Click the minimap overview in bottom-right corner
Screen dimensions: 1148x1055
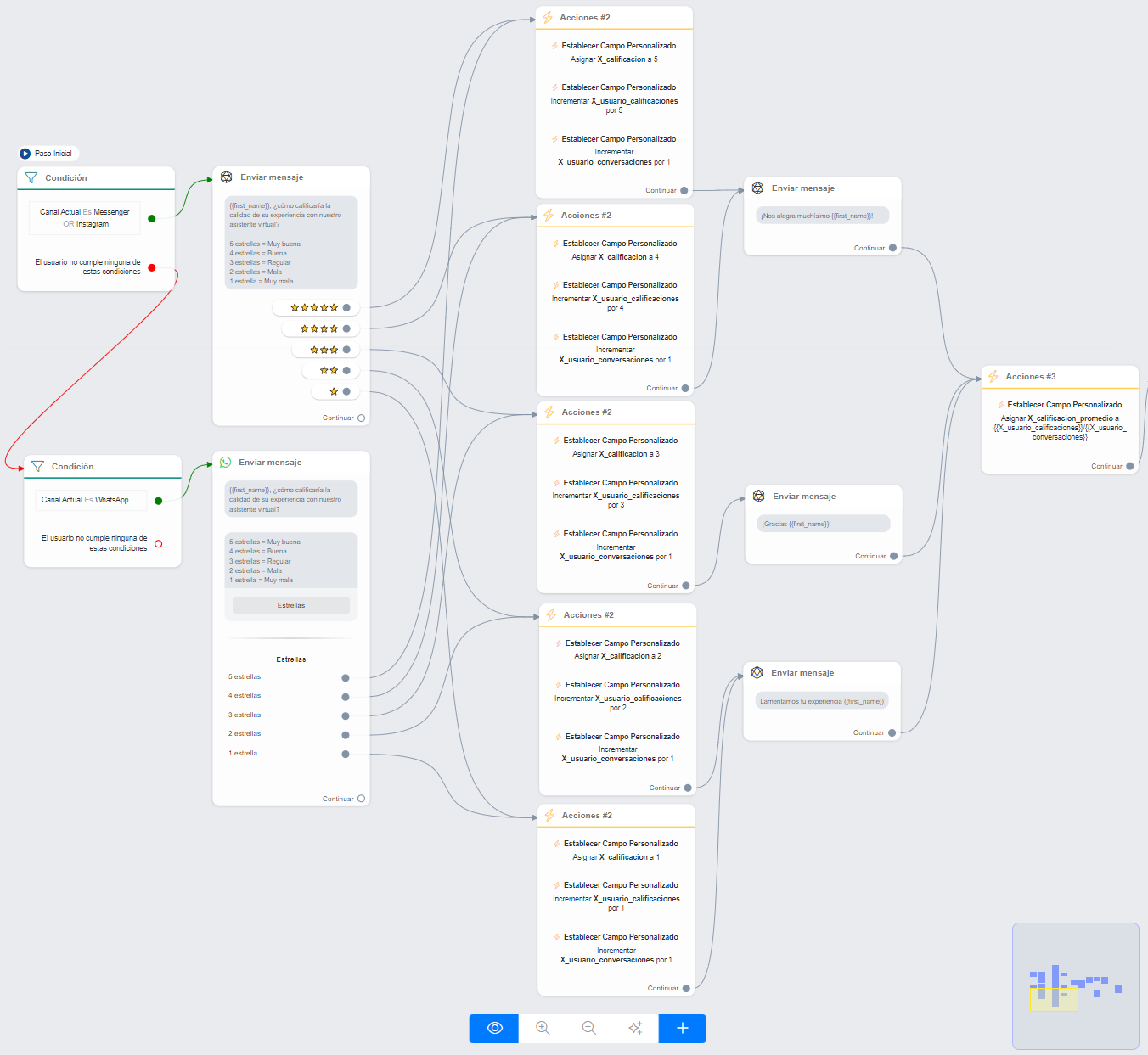[x=1075, y=986]
